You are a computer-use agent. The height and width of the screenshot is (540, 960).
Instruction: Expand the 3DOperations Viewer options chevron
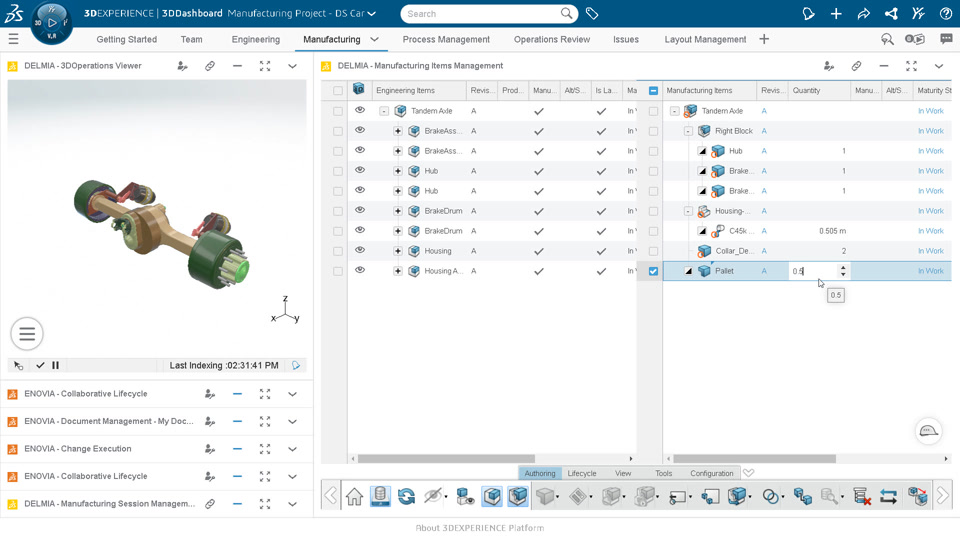(292, 66)
